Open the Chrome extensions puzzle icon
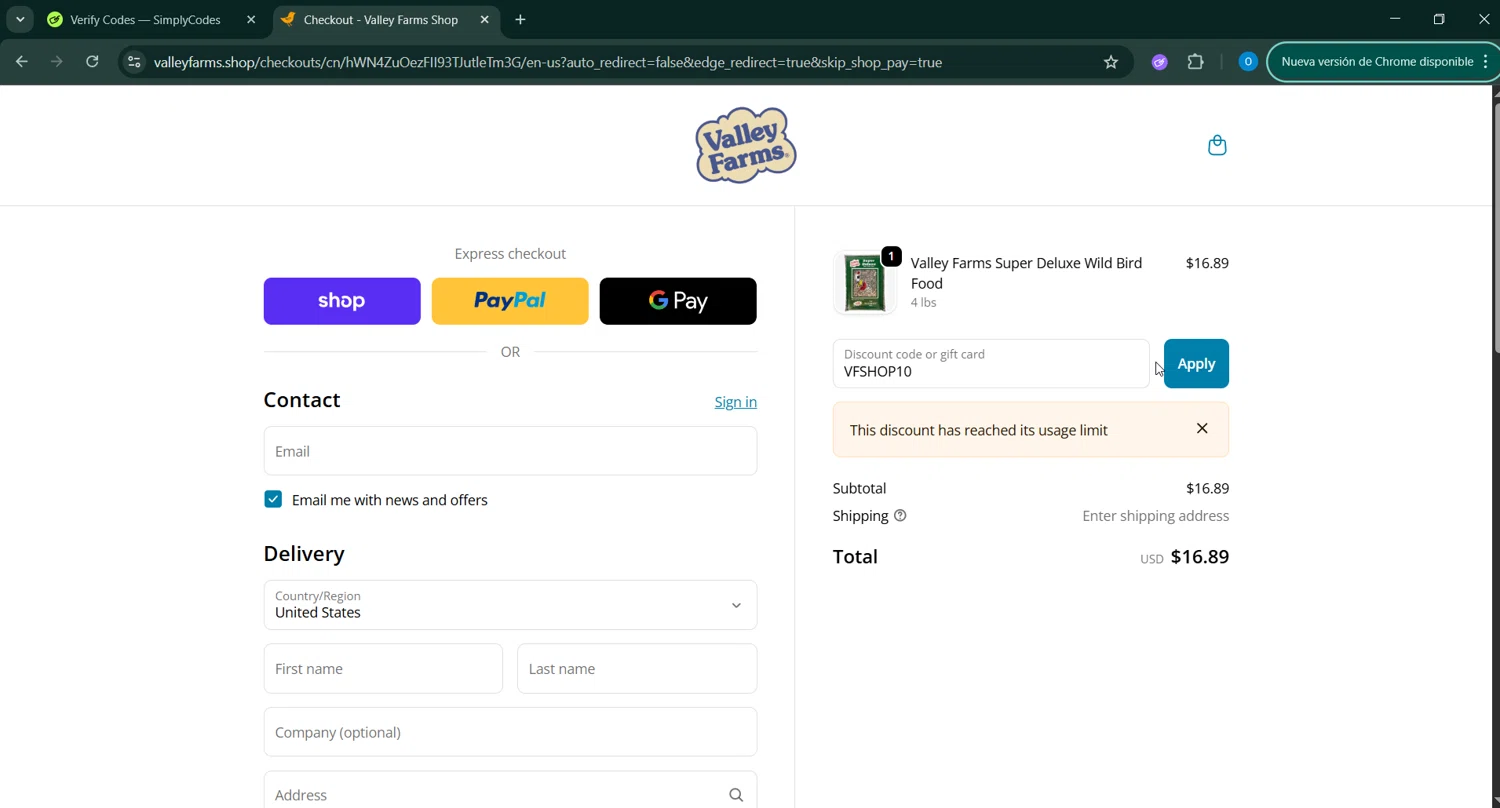 1195,62
